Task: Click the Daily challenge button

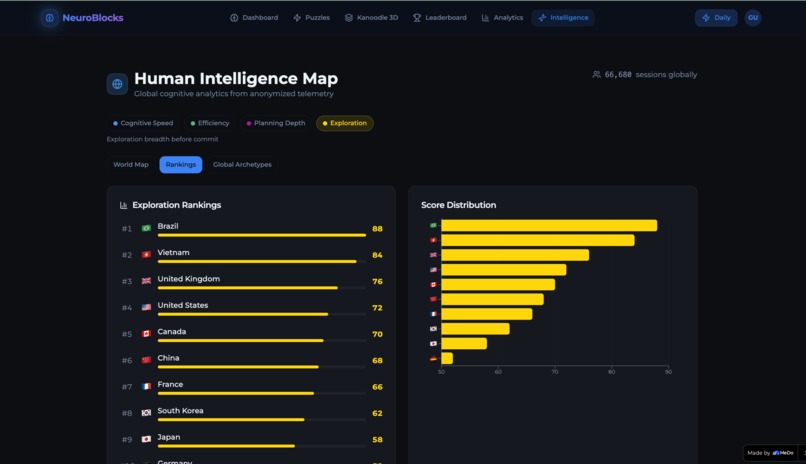Action: (x=716, y=17)
